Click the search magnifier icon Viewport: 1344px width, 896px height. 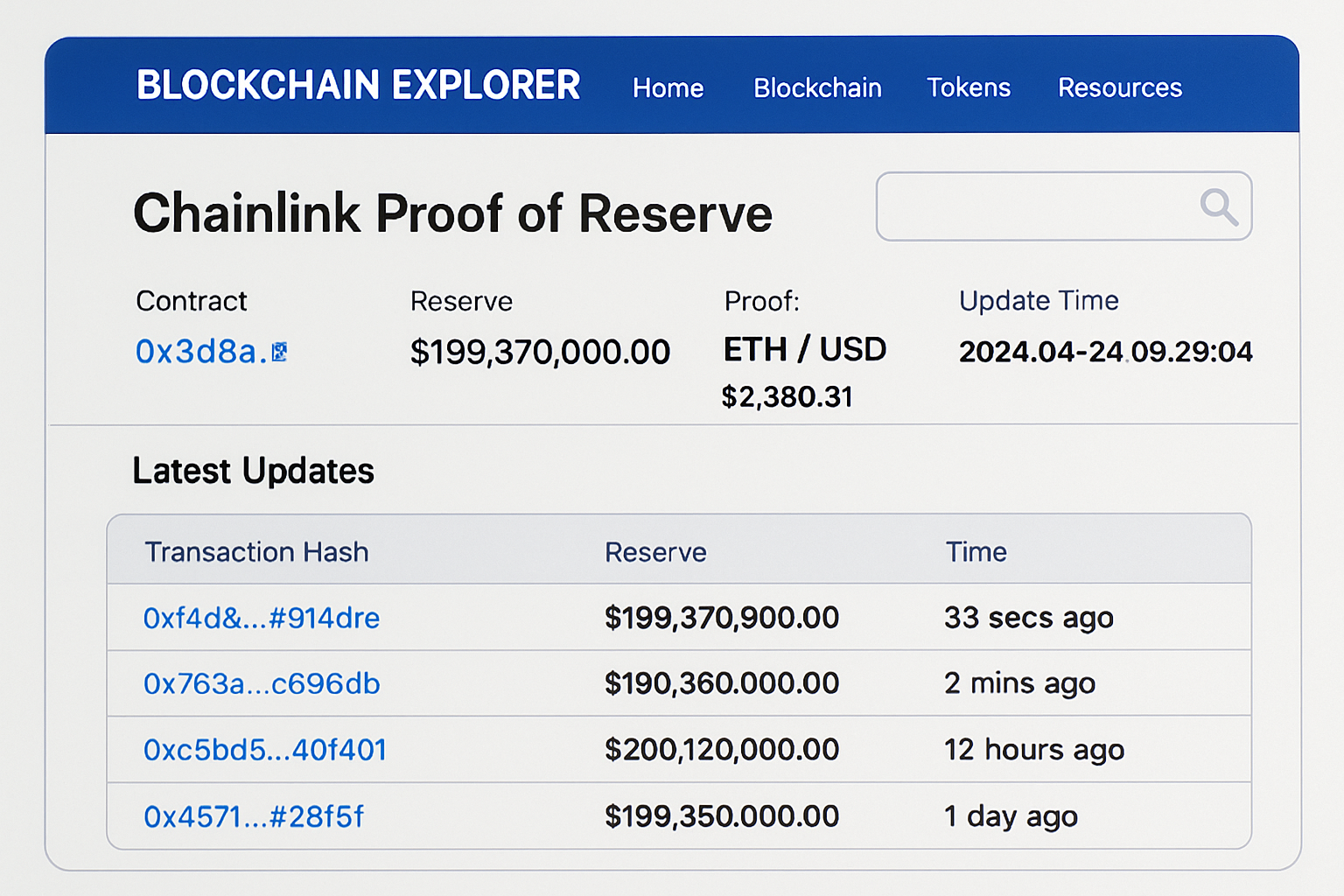(1218, 207)
